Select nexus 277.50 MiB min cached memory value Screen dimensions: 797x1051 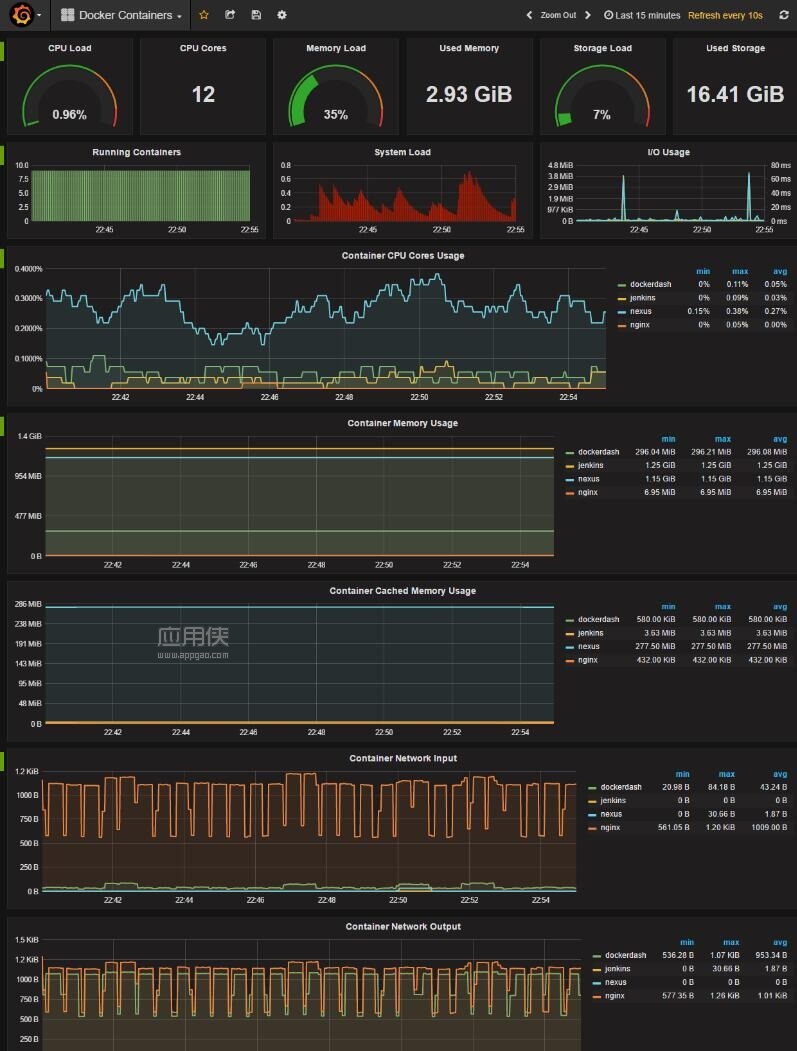pyautogui.click(x=655, y=646)
